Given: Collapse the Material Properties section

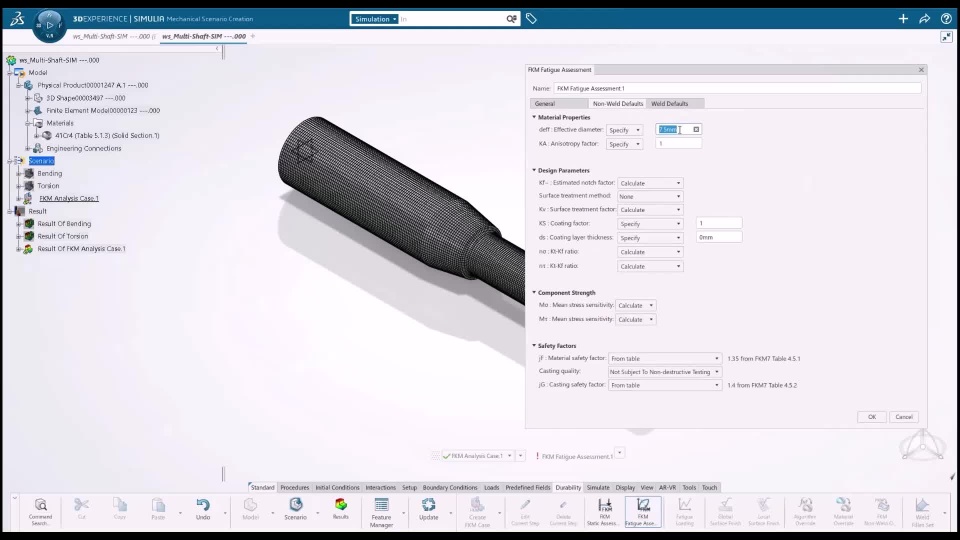Looking at the screenshot, I should [534, 117].
